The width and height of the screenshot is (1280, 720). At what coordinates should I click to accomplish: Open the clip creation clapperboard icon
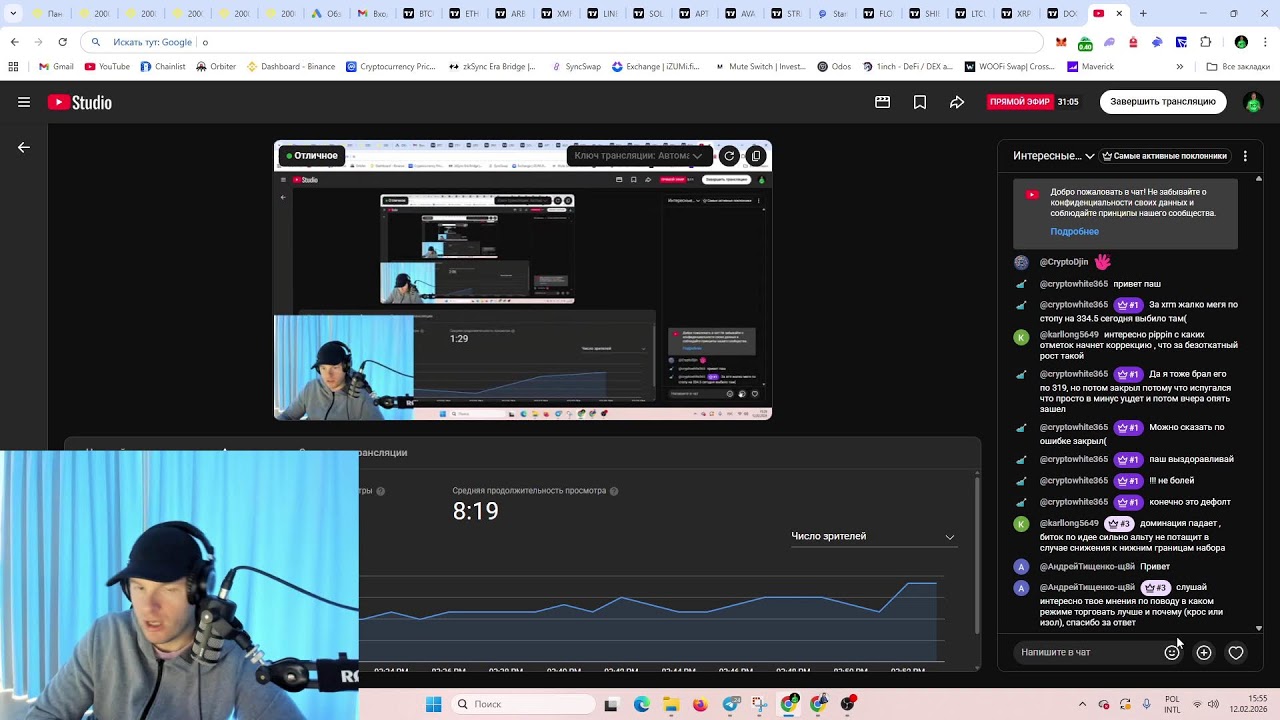point(882,102)
